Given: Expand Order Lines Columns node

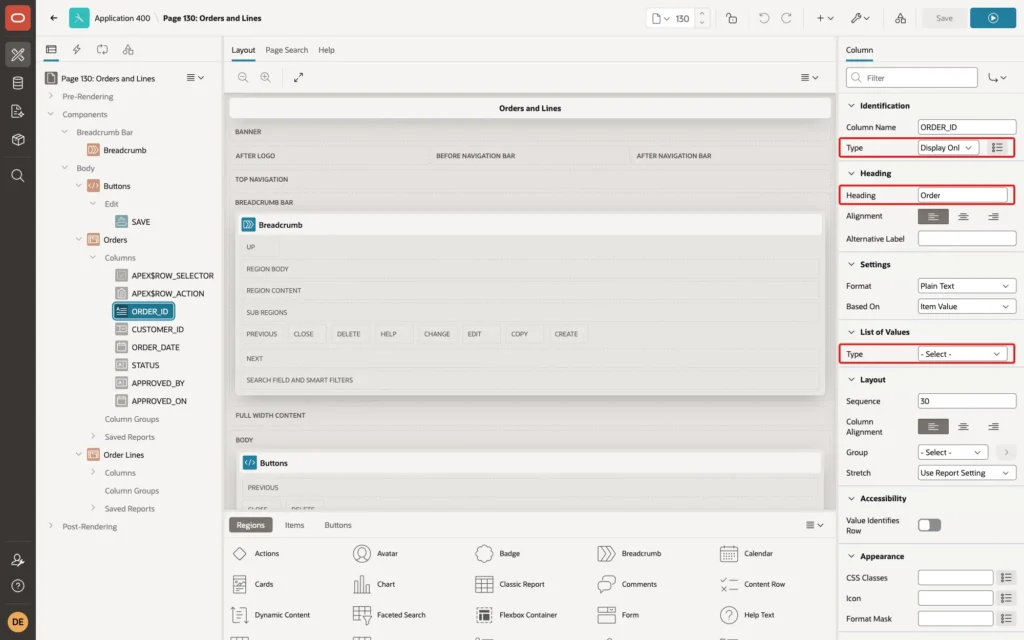Looking at the screenshot, I should click(x=93, y=472).
